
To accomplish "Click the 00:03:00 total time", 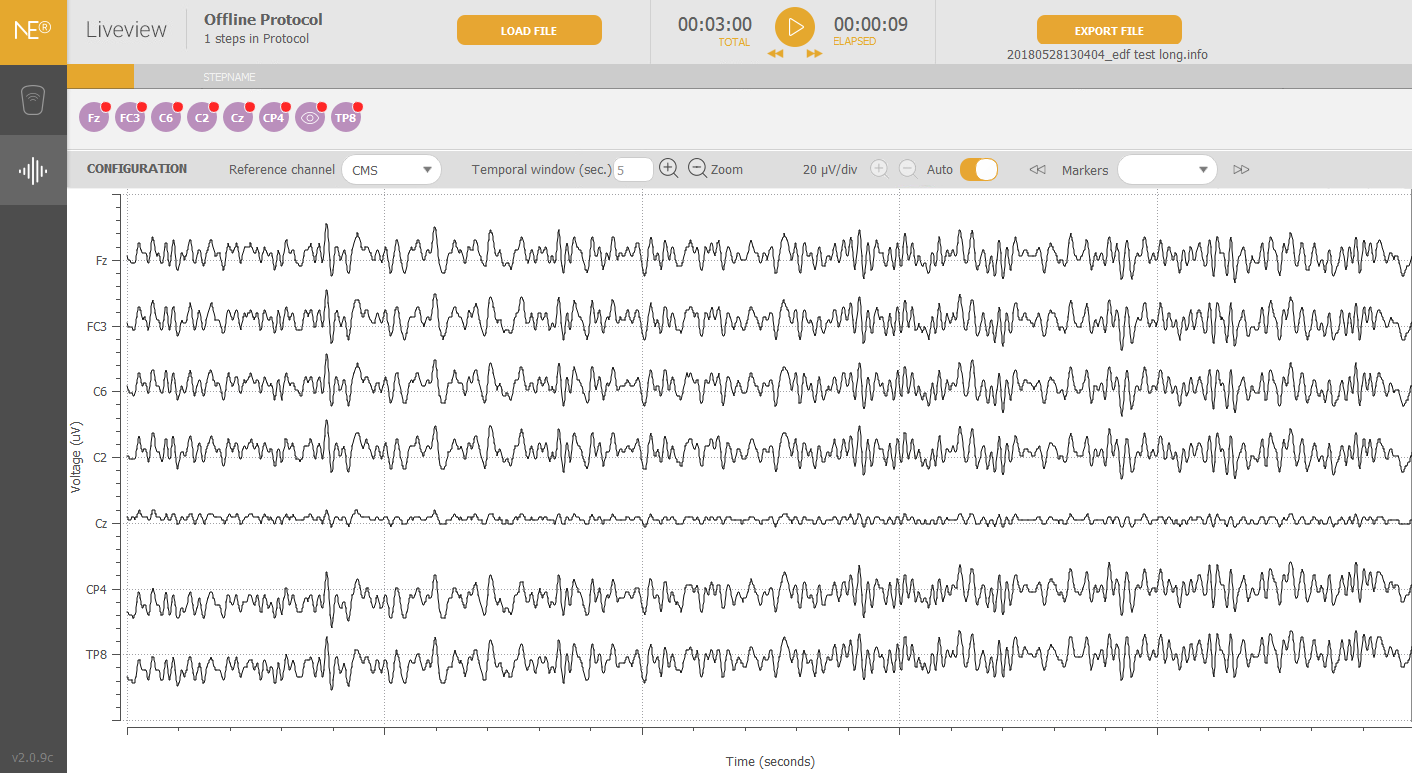I will pos(714,25).
